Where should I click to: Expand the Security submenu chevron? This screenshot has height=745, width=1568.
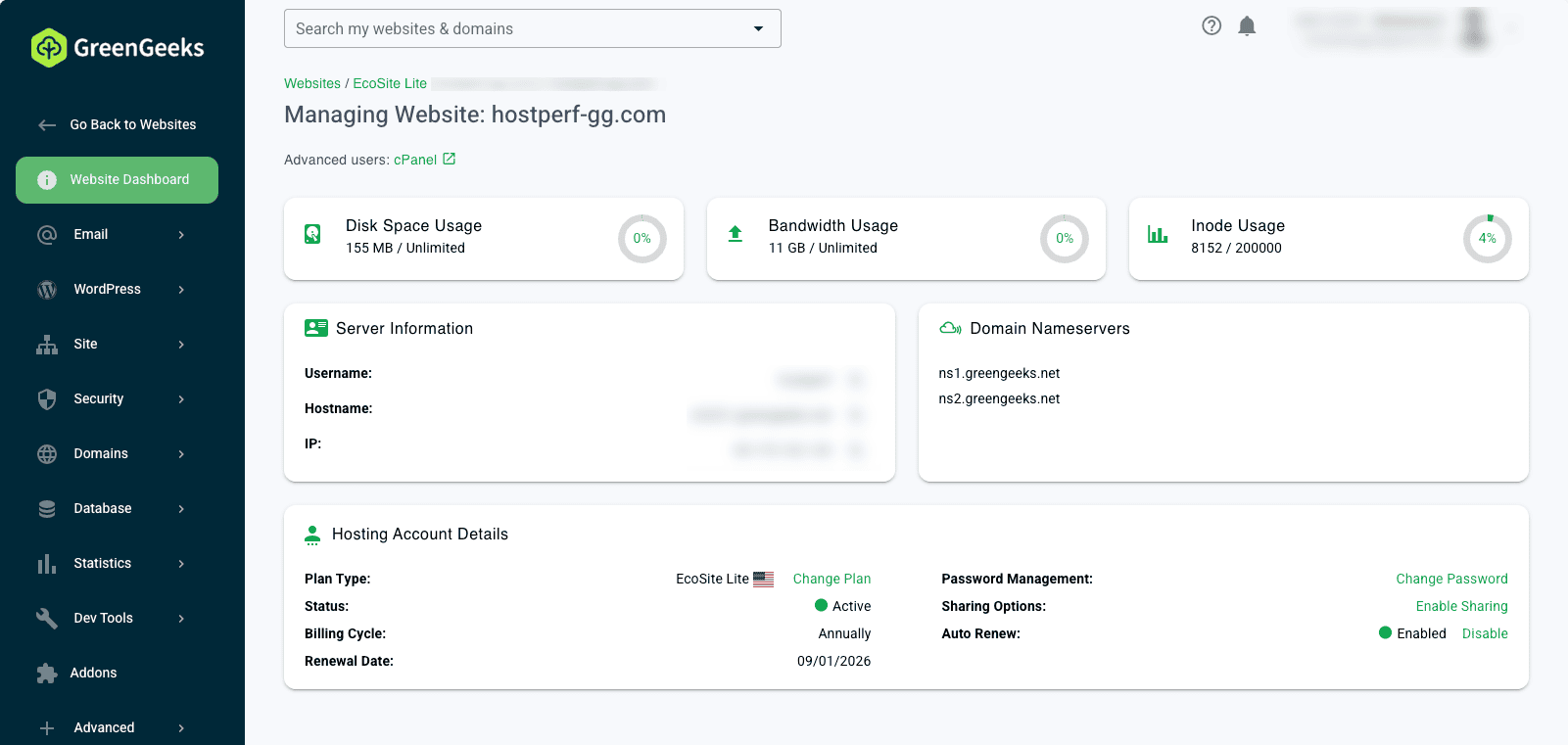point(181,399)
